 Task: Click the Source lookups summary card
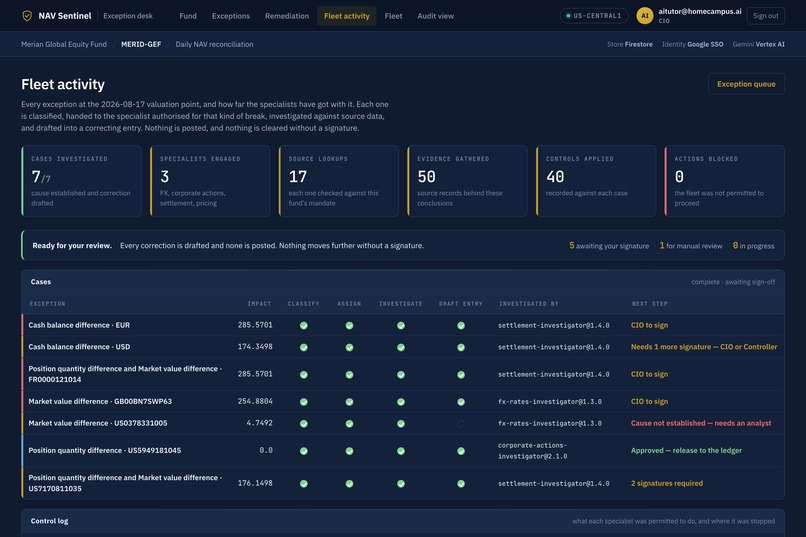click(x=338, y=181)
